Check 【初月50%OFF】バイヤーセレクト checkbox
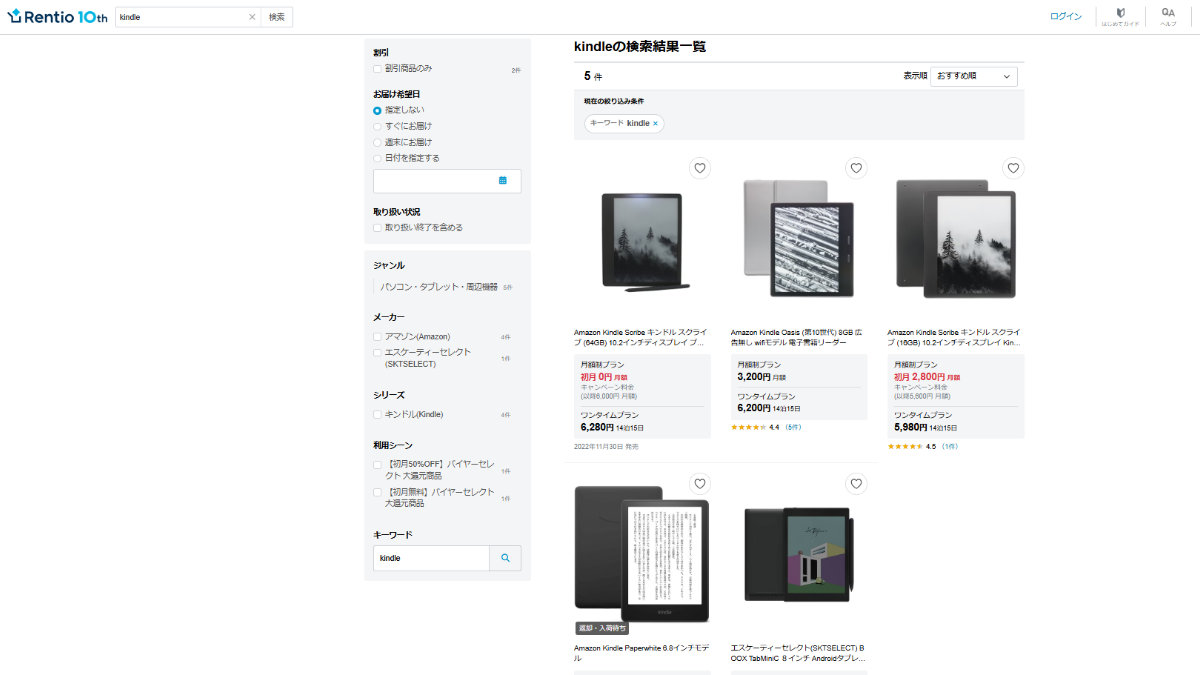 click(x=377, y=465)
